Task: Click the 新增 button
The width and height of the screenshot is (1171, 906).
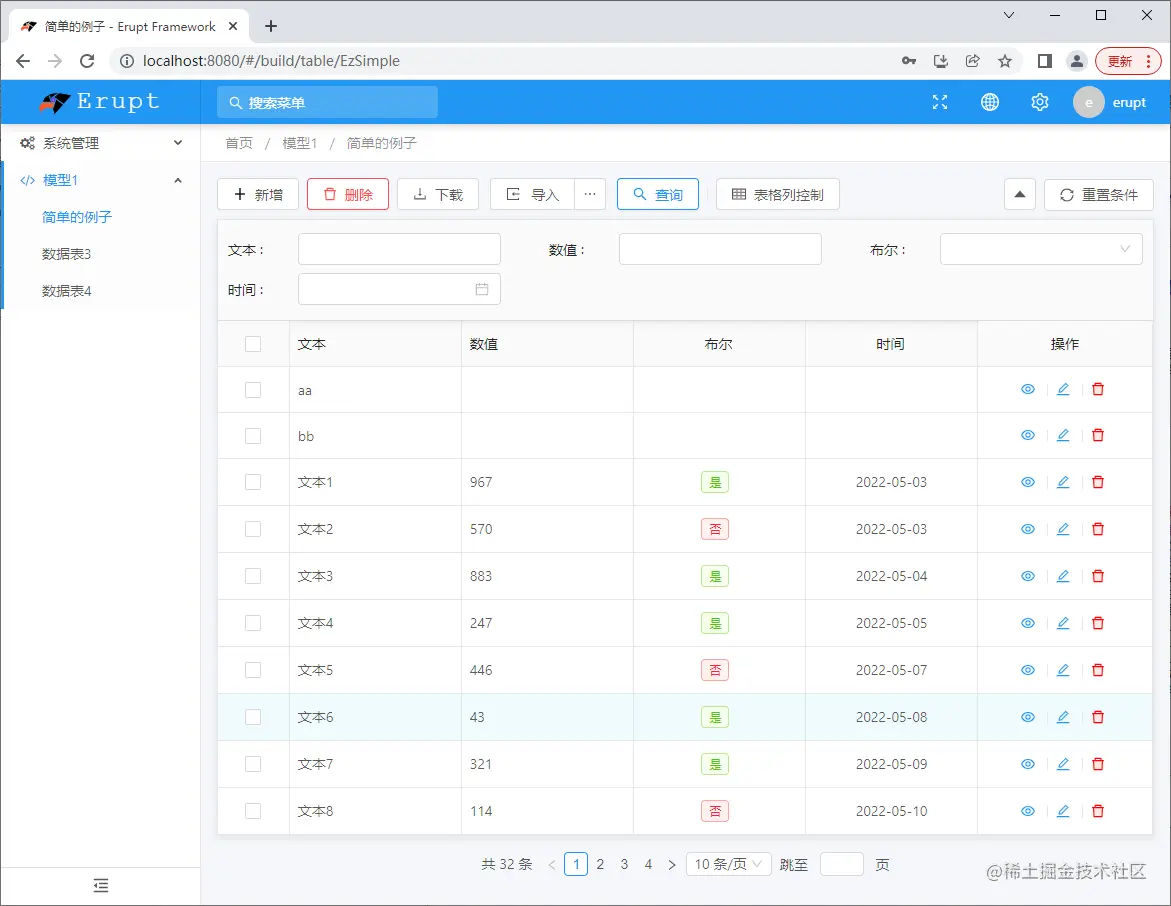Action: (258, 194)
